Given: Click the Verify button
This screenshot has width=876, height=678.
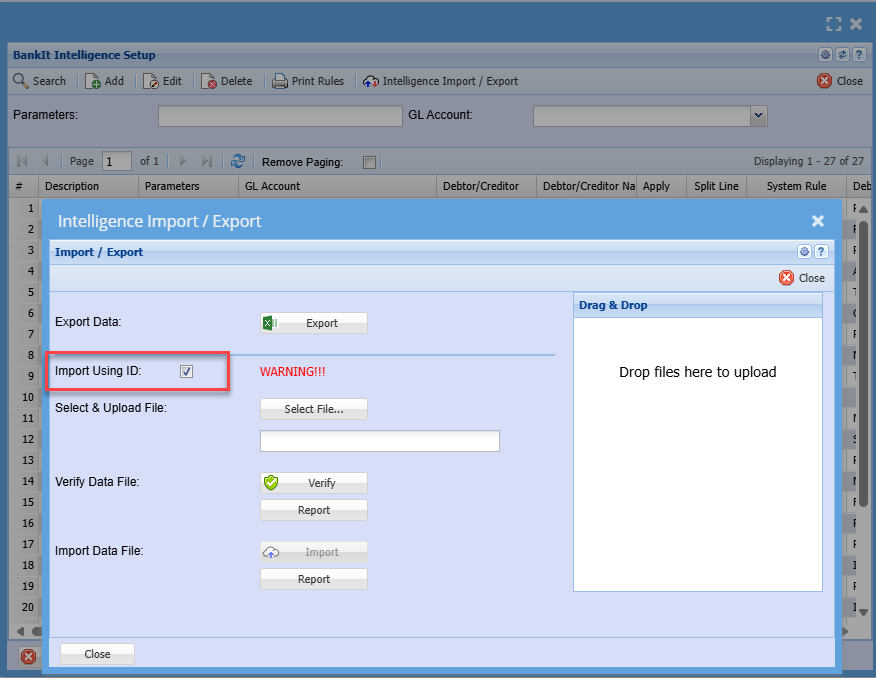Looking at the screenshot, I should 314,483.
